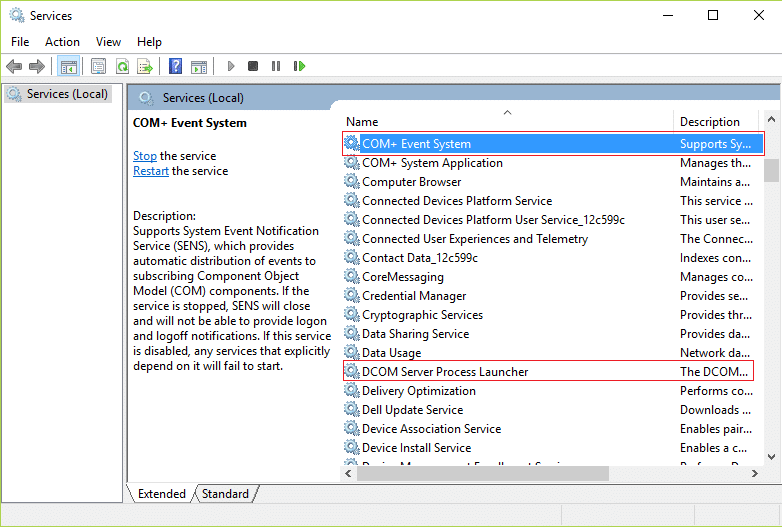Open the View menu
The height and width of the screenshot is (527, 782).
(x=108, y=42)
